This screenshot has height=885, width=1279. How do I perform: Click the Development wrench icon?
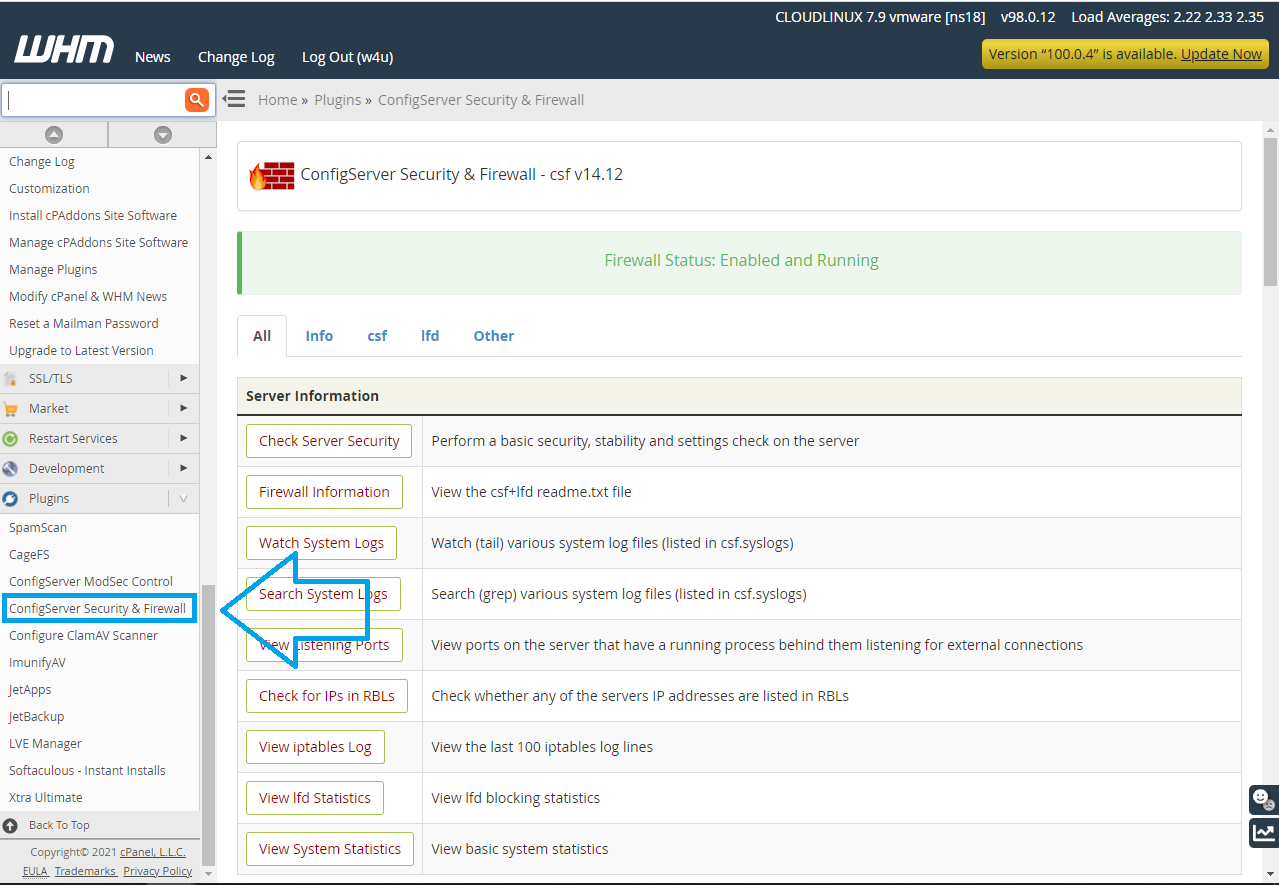[10, 469]
